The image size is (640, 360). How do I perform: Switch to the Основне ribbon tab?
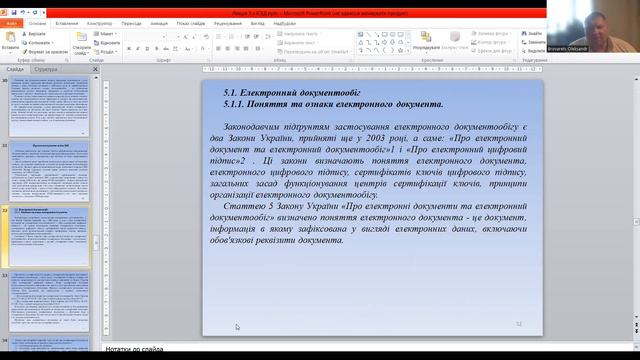tap(38, 23)
